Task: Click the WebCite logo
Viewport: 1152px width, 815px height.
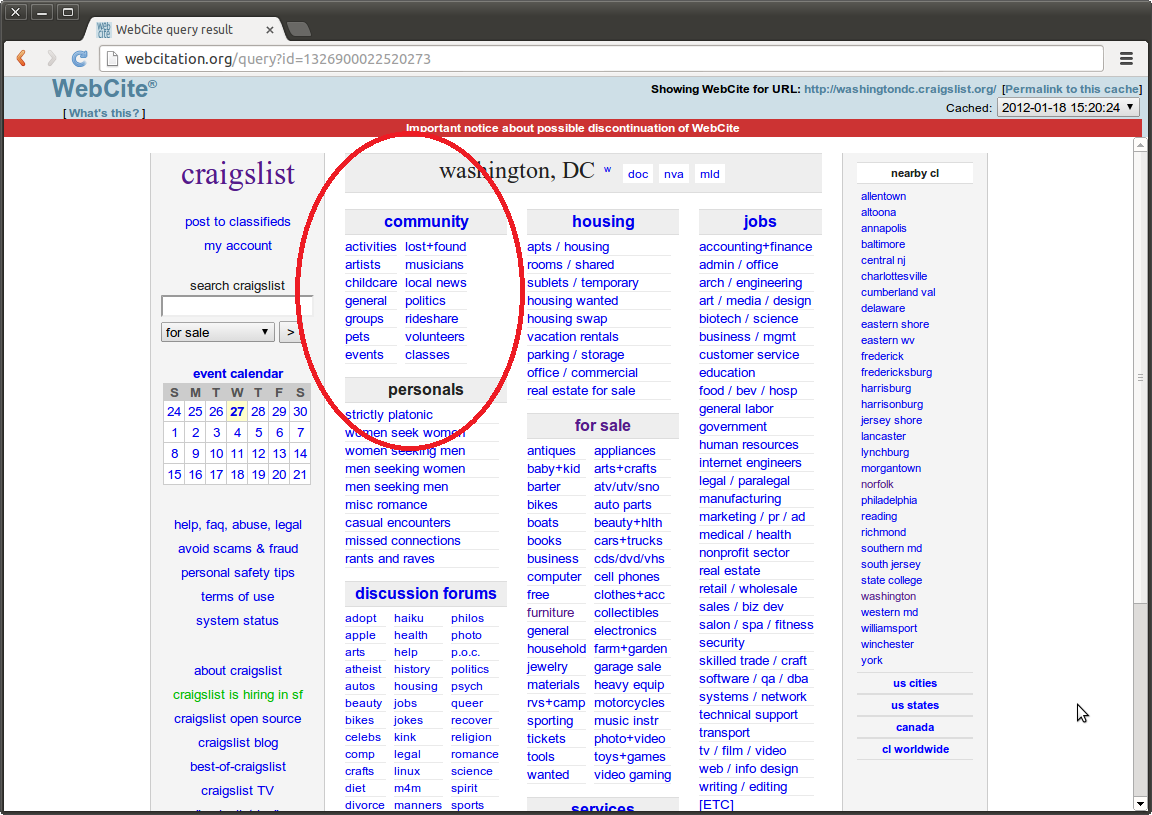Action: click(104, 89)
